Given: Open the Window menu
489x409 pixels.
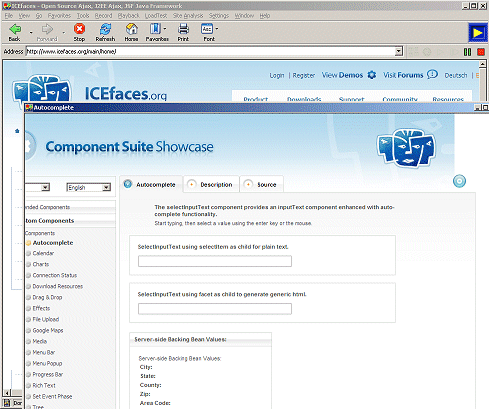Looking at the screenshot, I should point(244,16).
